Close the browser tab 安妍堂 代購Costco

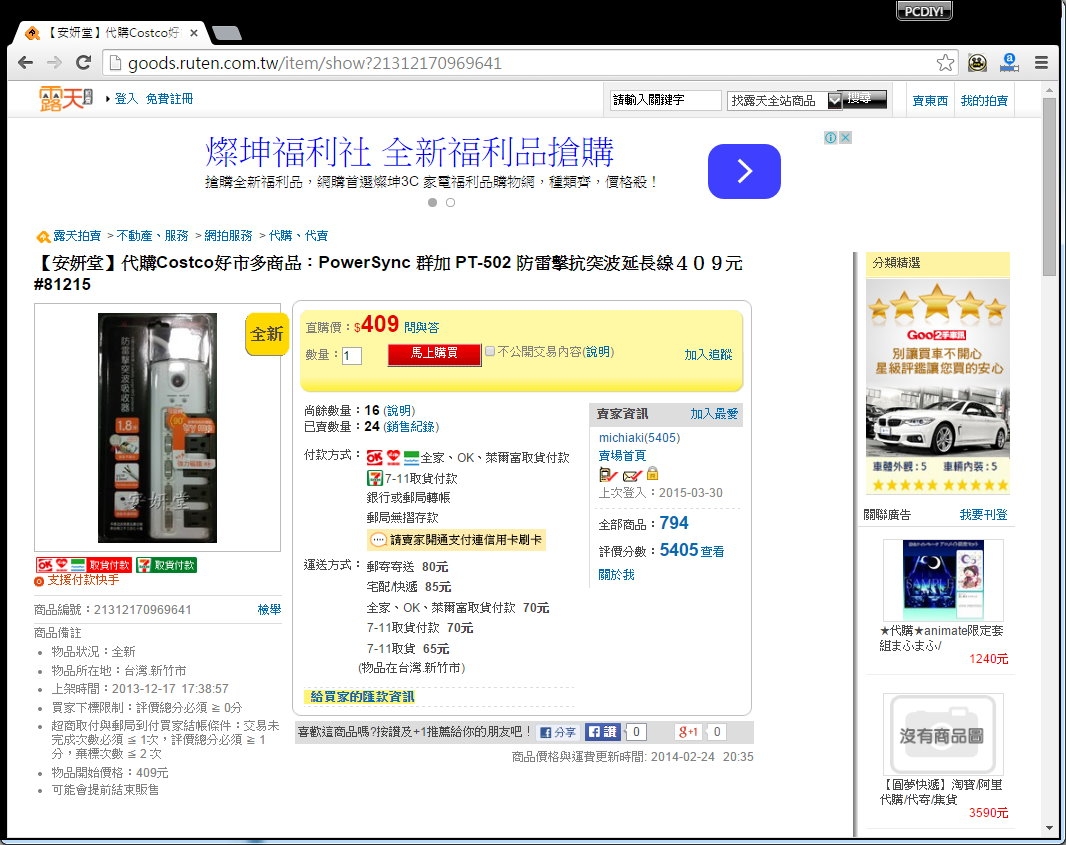pyautogui.click(x=194, y=33)
